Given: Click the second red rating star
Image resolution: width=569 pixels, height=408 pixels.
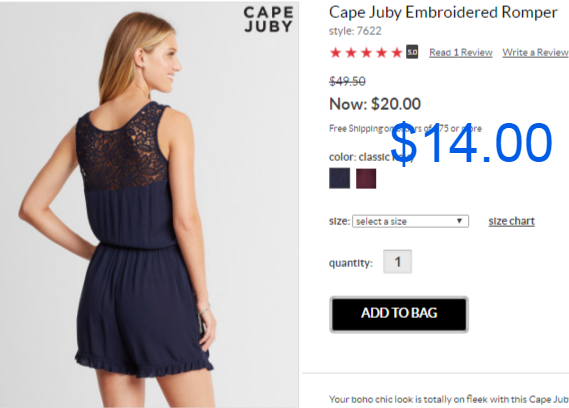Looking at the screenshot, I should coord(351,53).
